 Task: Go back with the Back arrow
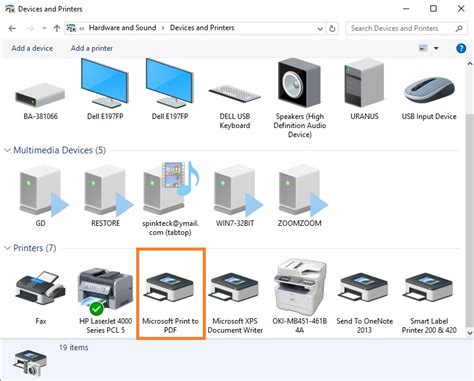[12, 29]
